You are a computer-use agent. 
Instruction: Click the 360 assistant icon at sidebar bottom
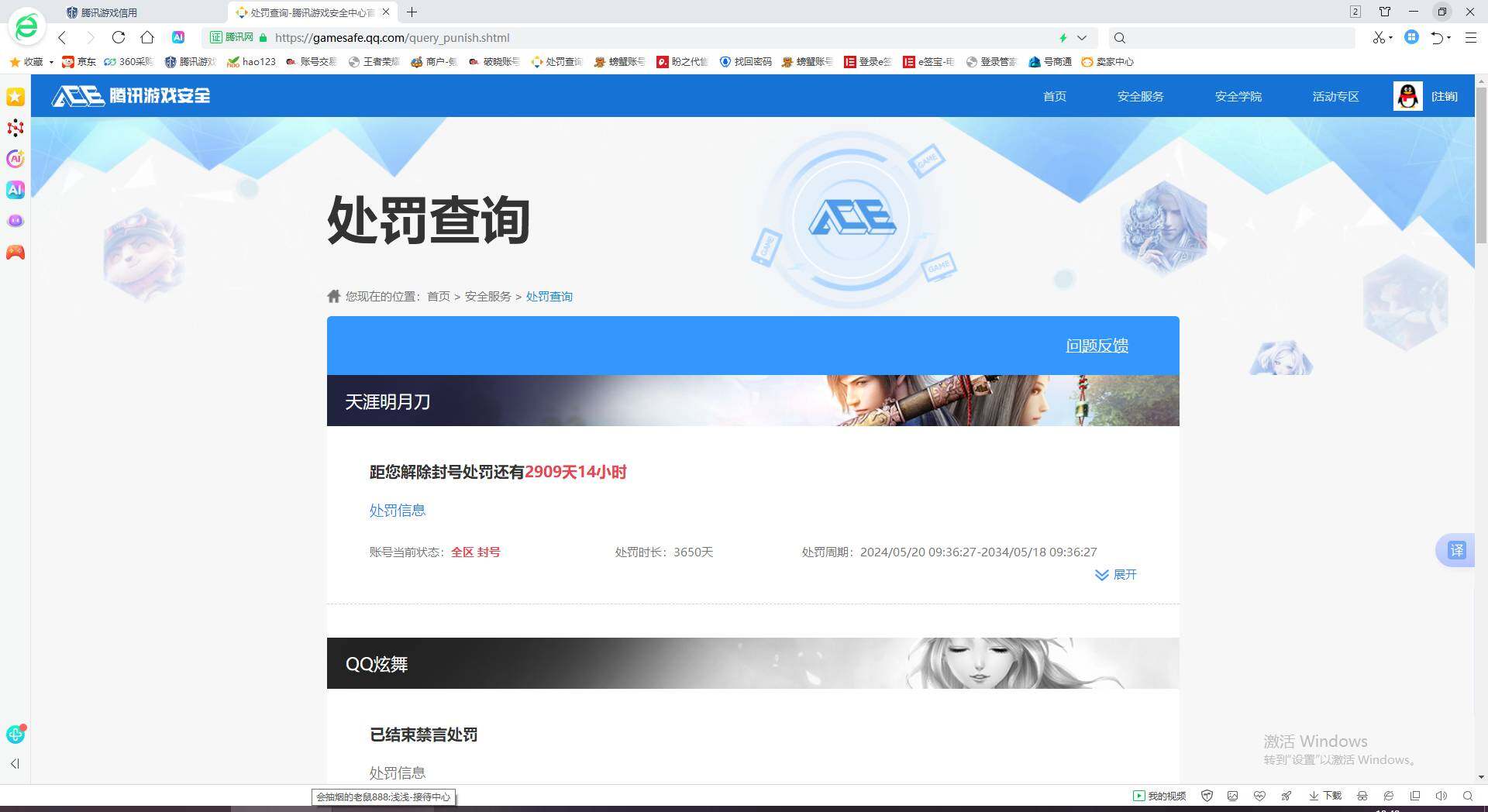(15, 734)
